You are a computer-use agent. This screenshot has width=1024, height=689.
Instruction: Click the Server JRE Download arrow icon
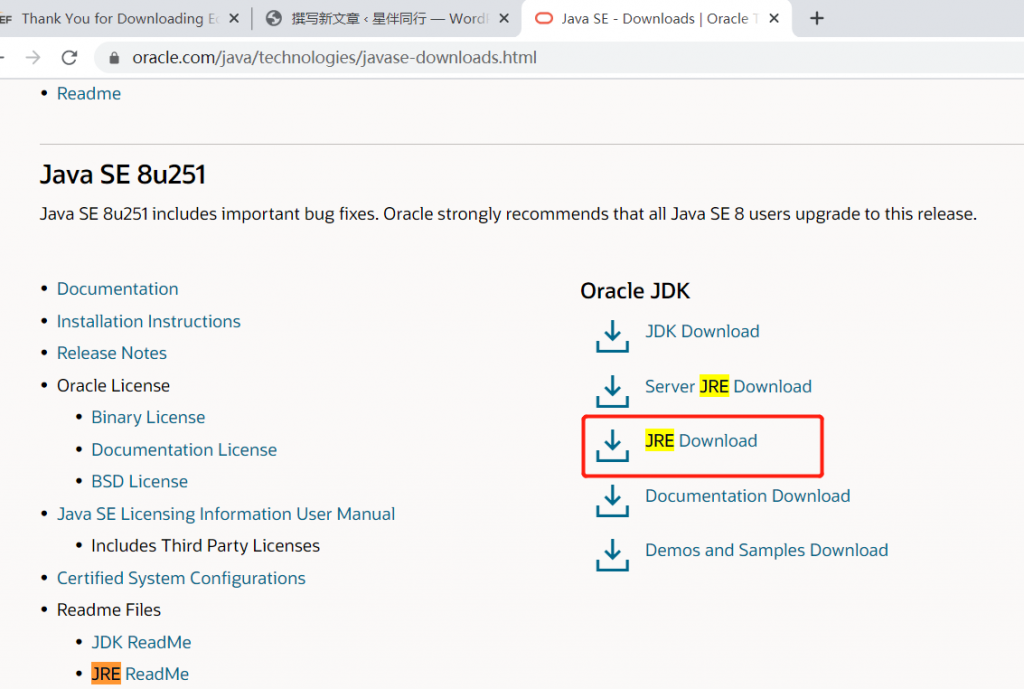point(612,391)
